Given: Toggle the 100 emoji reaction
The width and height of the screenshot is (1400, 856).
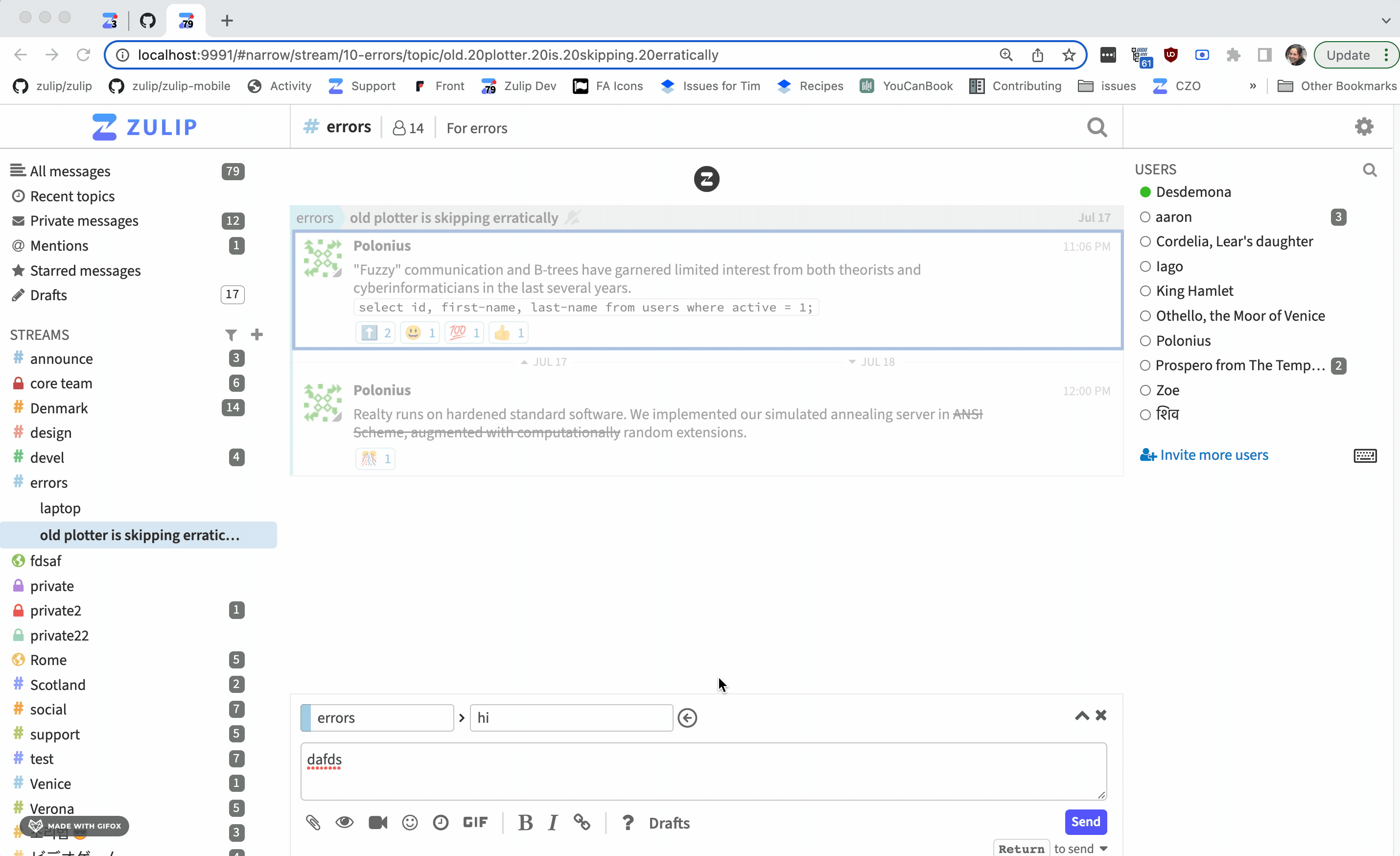Looking at the screenshot, I should 464,333.
